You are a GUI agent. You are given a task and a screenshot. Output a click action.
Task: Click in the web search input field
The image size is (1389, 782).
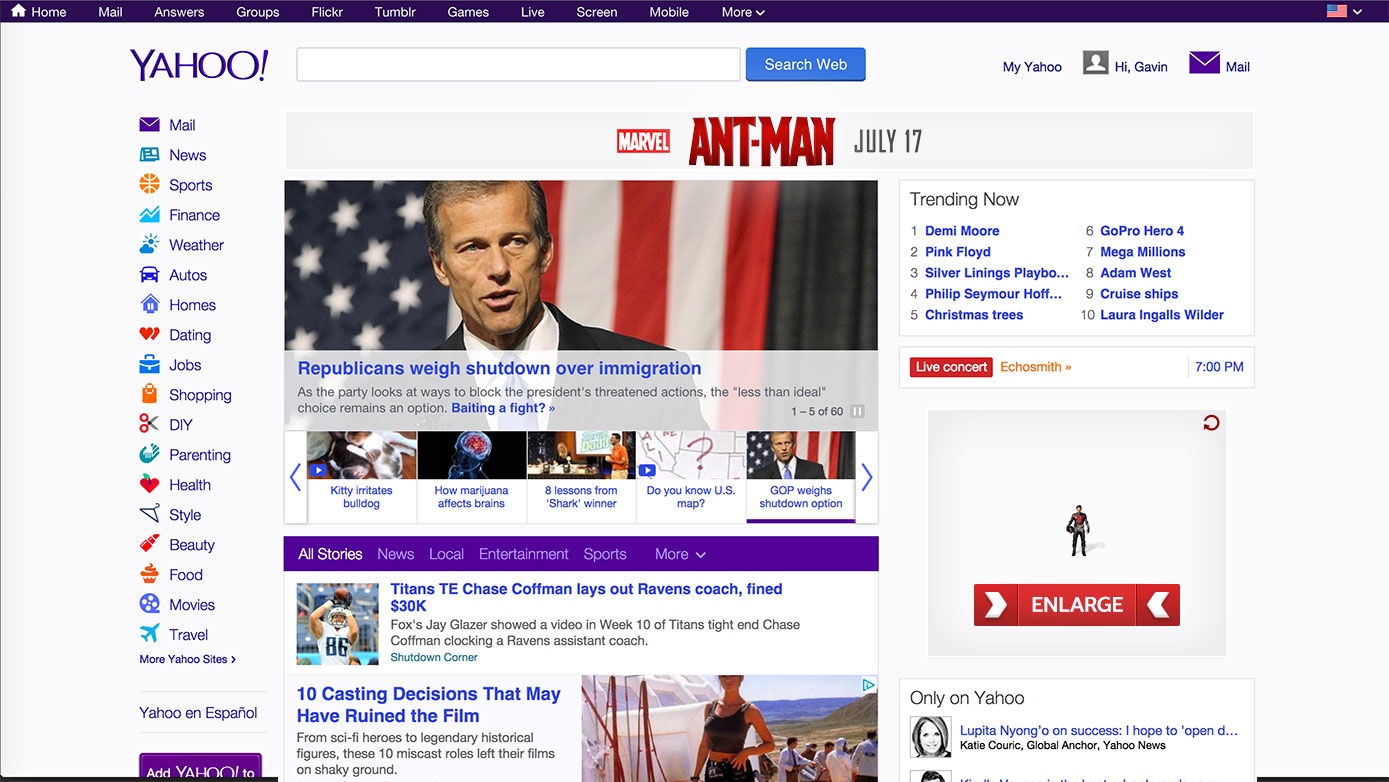click(x=518, y=64)
